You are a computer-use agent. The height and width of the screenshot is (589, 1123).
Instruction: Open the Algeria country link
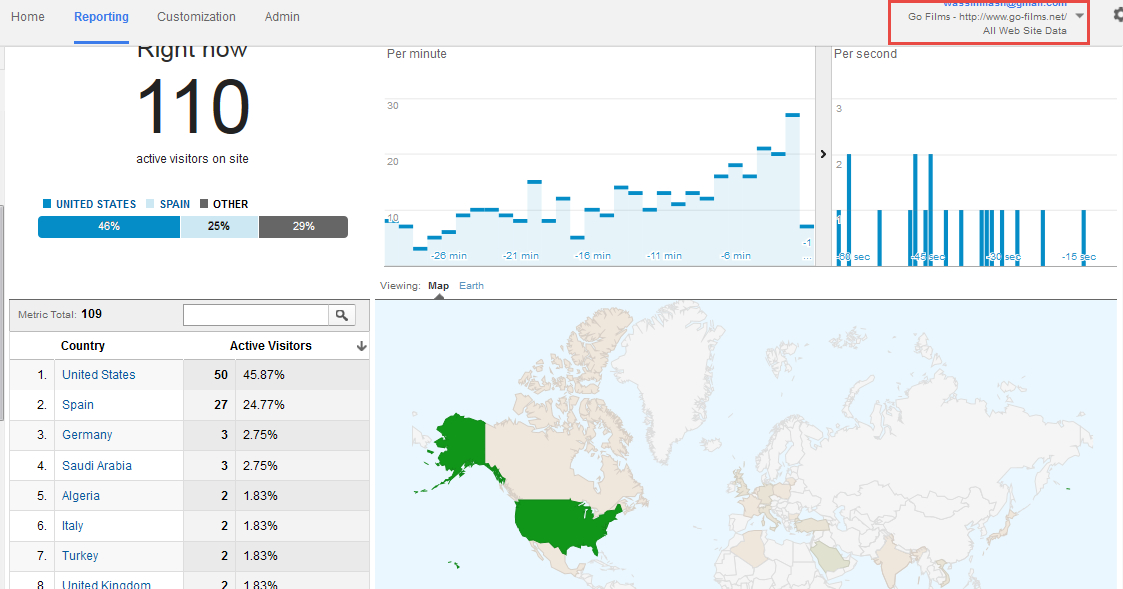(x=81, y=496)
